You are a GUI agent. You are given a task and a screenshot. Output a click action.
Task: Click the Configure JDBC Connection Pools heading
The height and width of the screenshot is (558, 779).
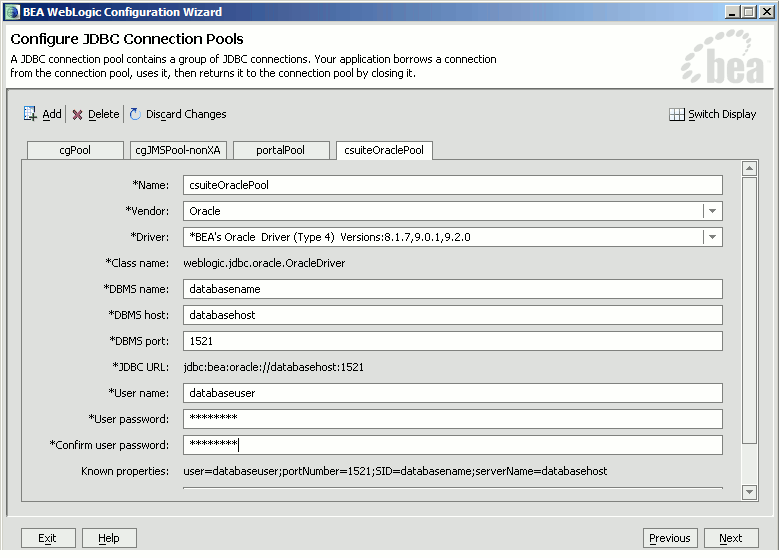click(x=127, y=39)
